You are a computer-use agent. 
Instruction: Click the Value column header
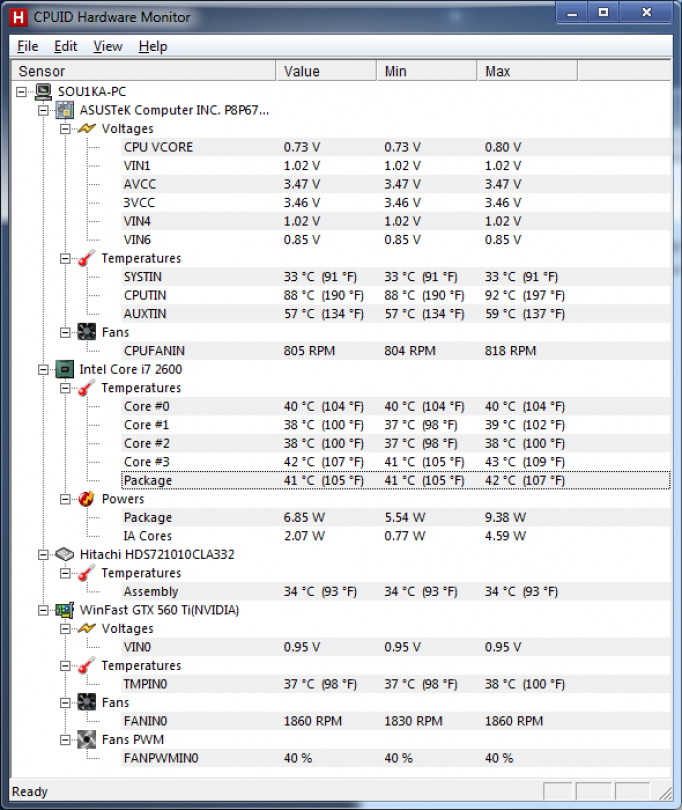pyautogui.click(x=325, y=71)
